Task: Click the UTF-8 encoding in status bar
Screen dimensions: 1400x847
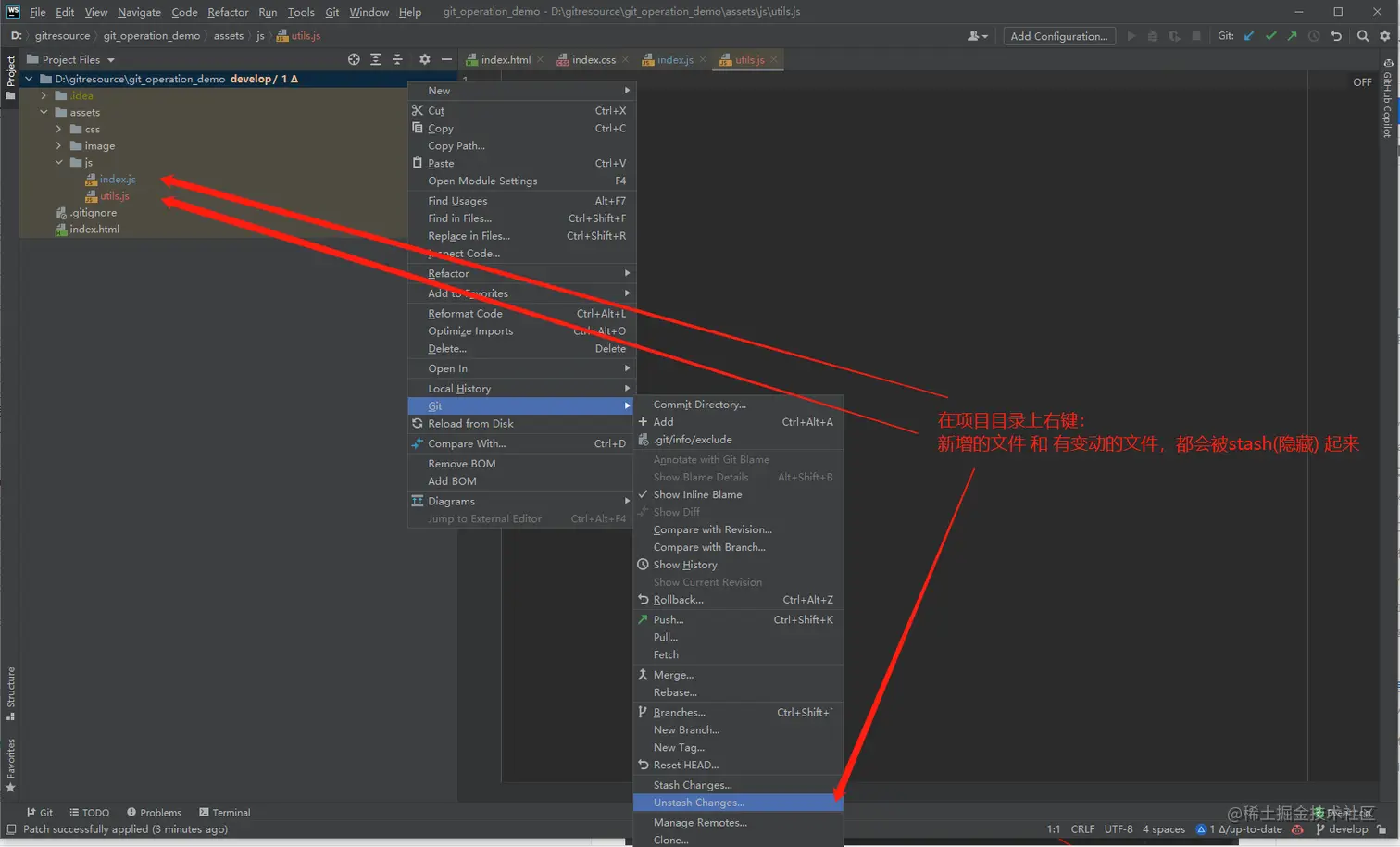Action: point(1119,829)
